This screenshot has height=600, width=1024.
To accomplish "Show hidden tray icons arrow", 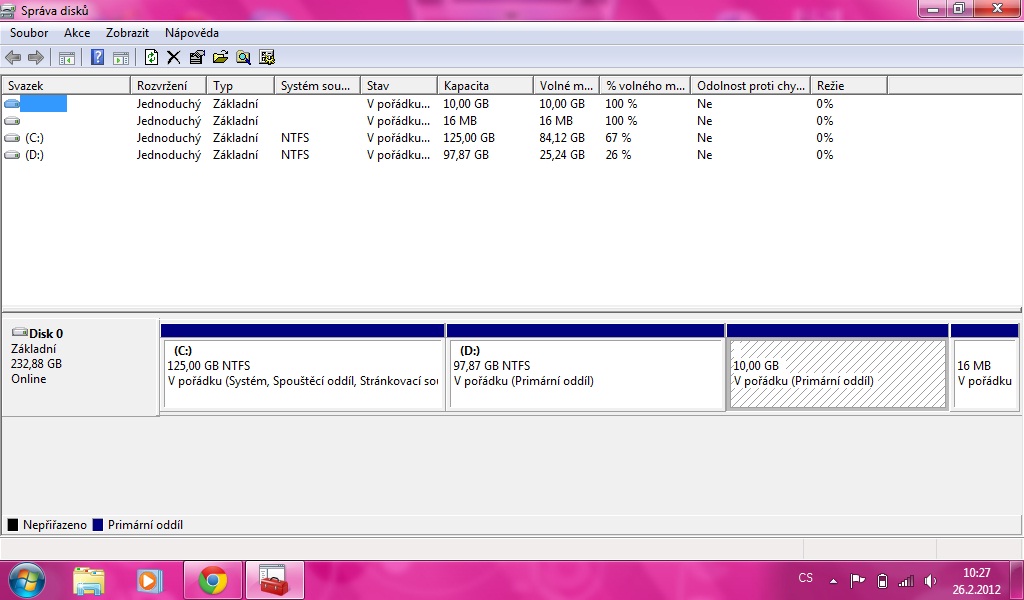I will click(x=833, y=580).
